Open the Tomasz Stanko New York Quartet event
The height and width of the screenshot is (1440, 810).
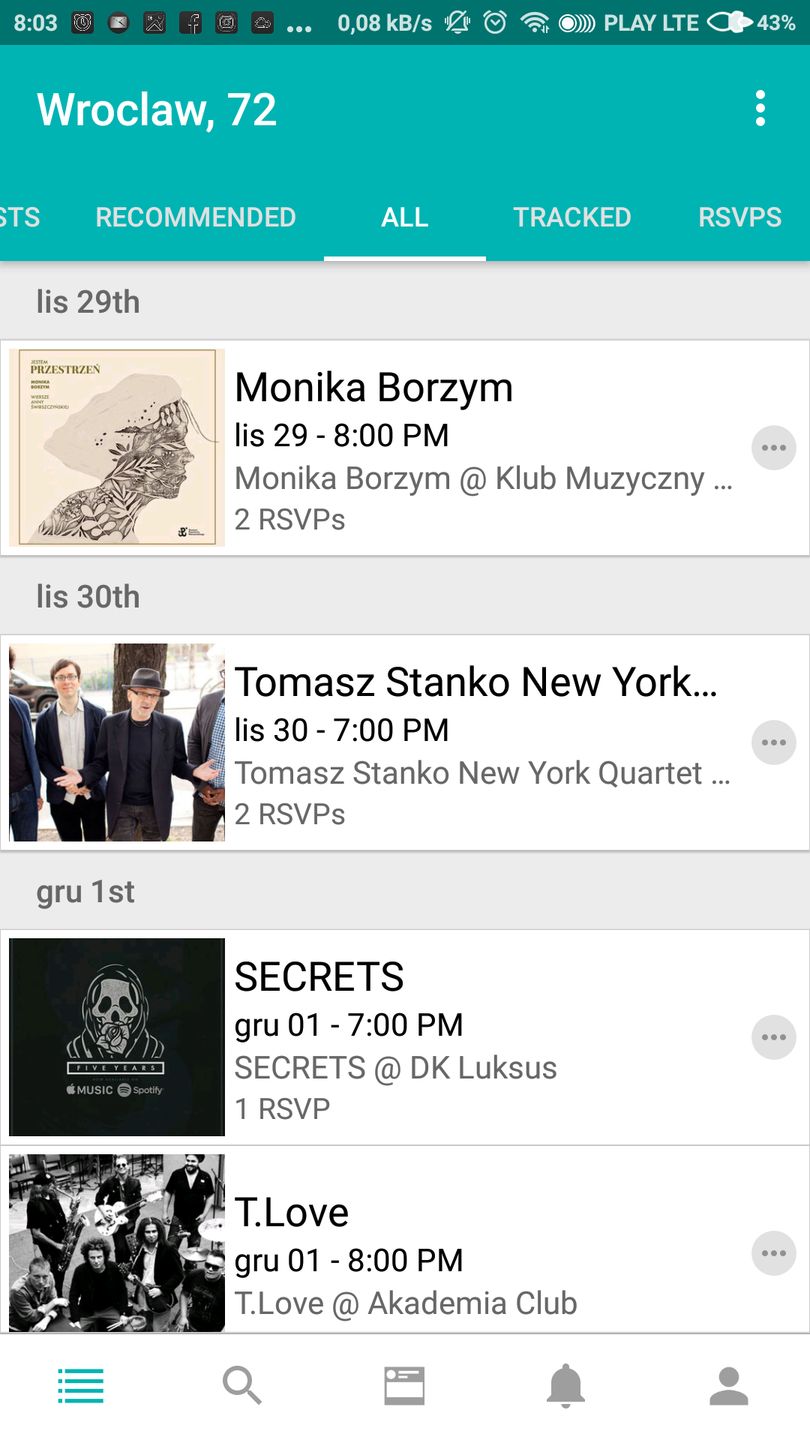475,683
